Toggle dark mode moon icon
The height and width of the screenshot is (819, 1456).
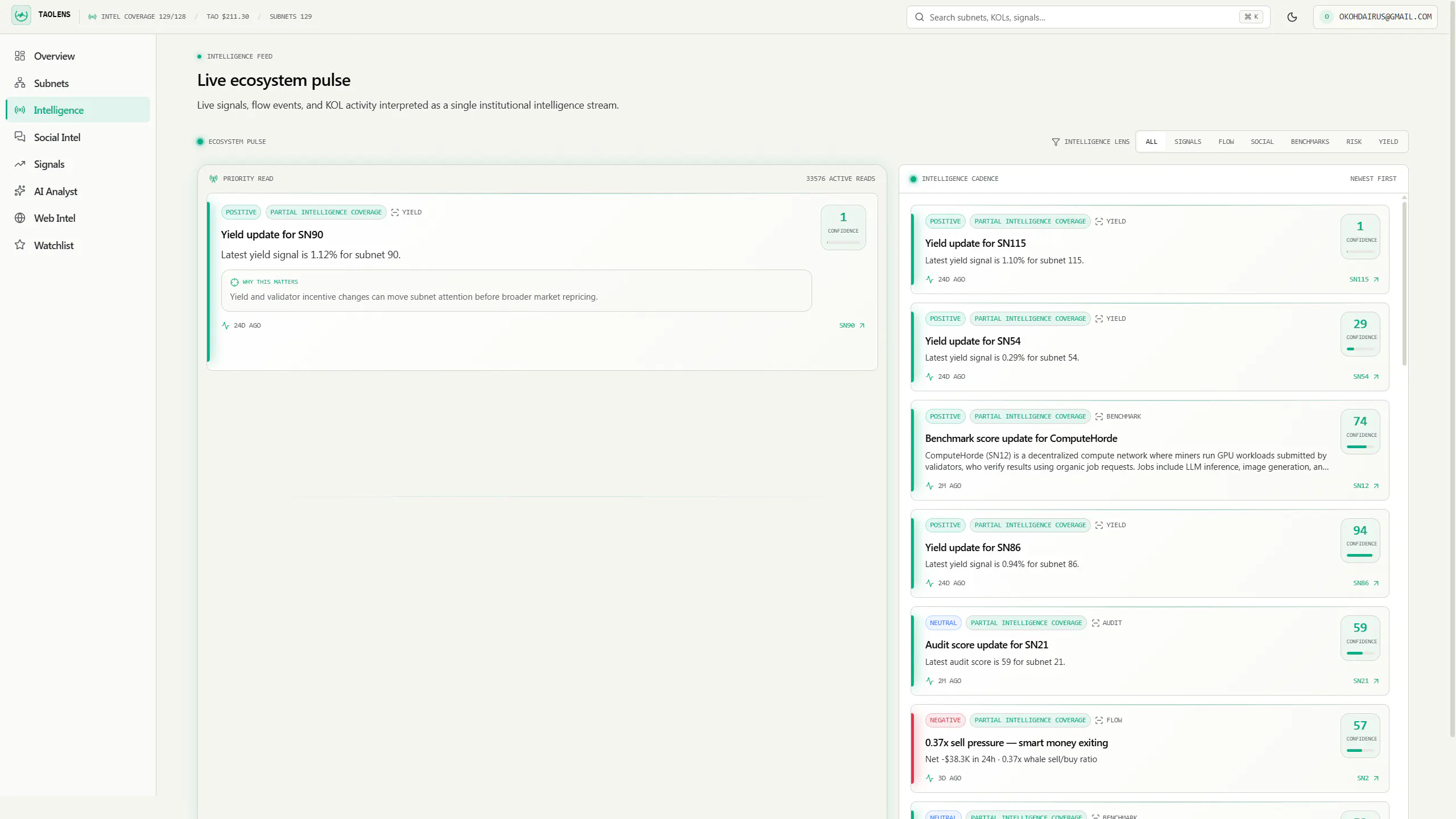(1292, 17)
